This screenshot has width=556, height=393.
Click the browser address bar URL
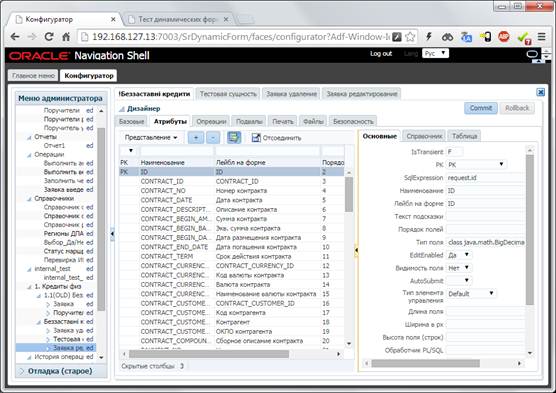(241, 37)
